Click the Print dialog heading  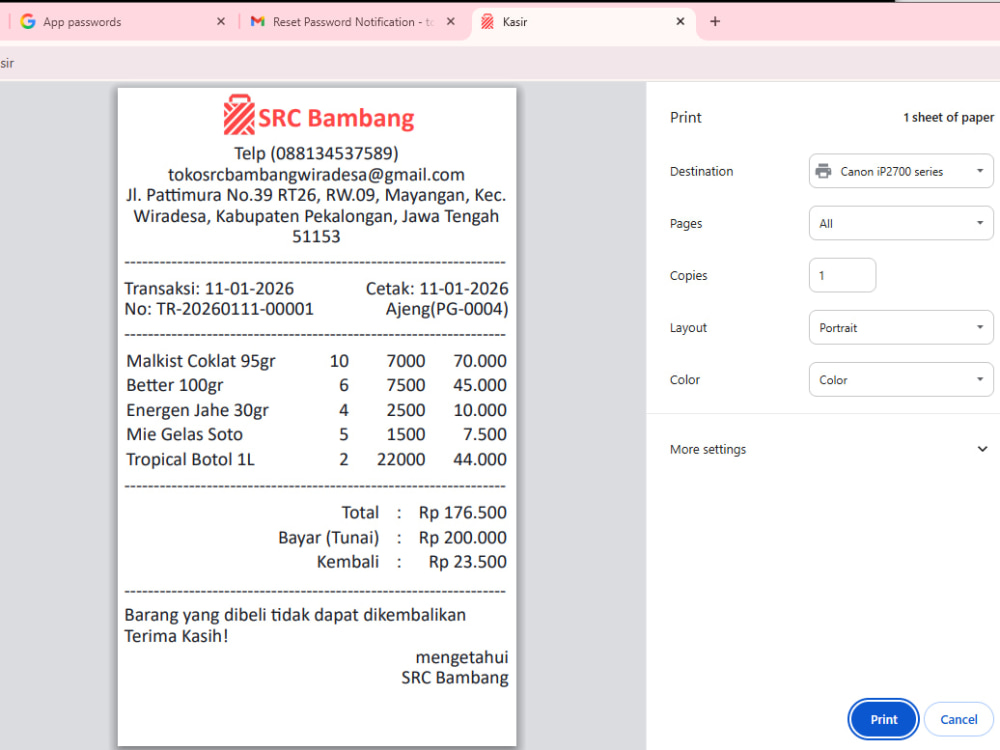(686, 117)
